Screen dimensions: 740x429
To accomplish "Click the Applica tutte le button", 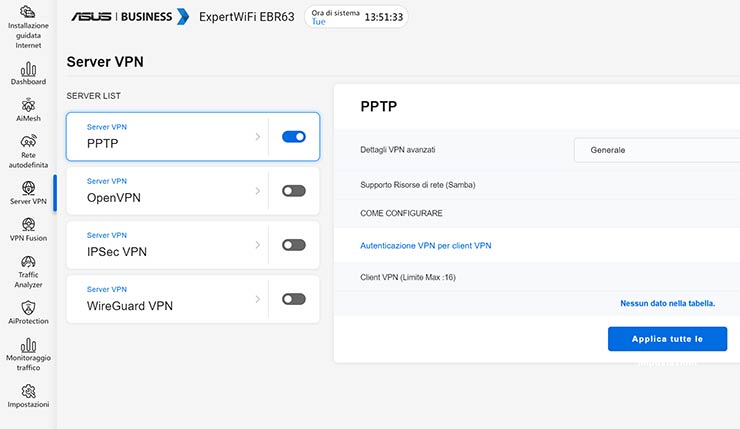I will pyautogui.click(x=667, y=339).
